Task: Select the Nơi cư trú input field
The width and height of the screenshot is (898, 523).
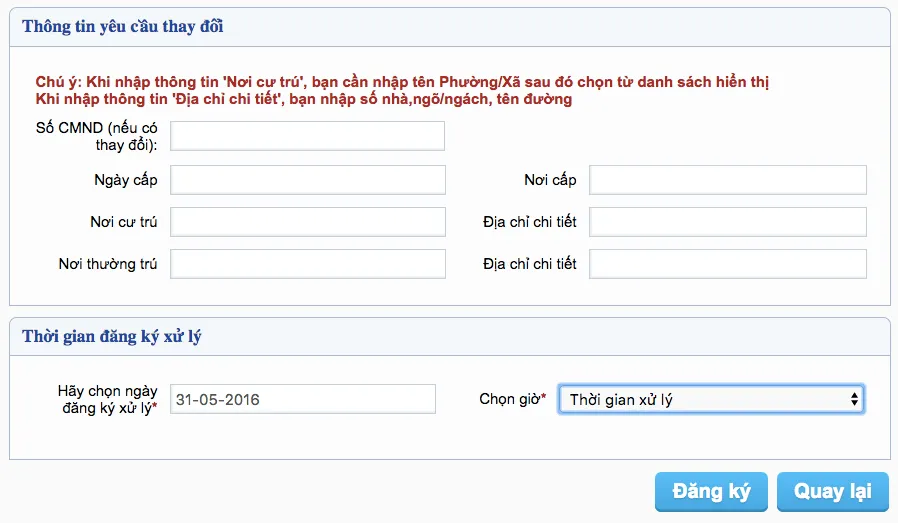Action: 307,222
